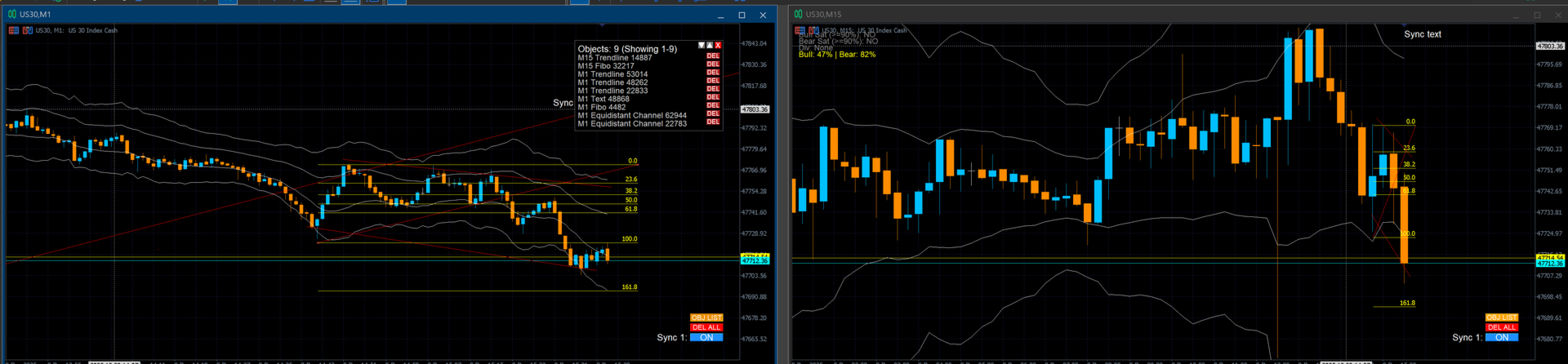Delete the M1 Text 48868 object
Image resolution: width=1568 pixels, height=364 pixels.
[713, 97]
